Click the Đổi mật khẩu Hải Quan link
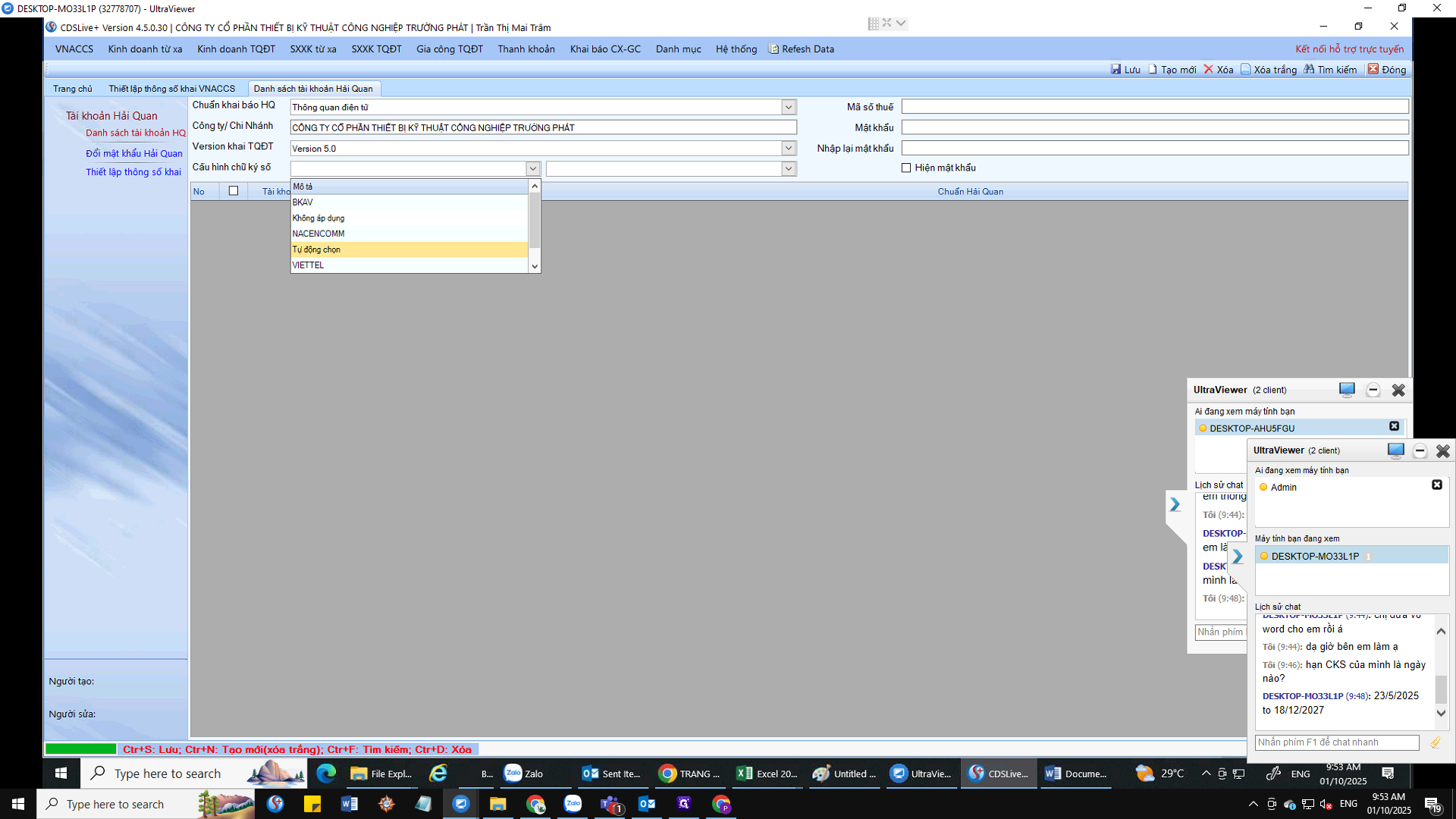Viewport: 1456px width, 819px height. 133,153
